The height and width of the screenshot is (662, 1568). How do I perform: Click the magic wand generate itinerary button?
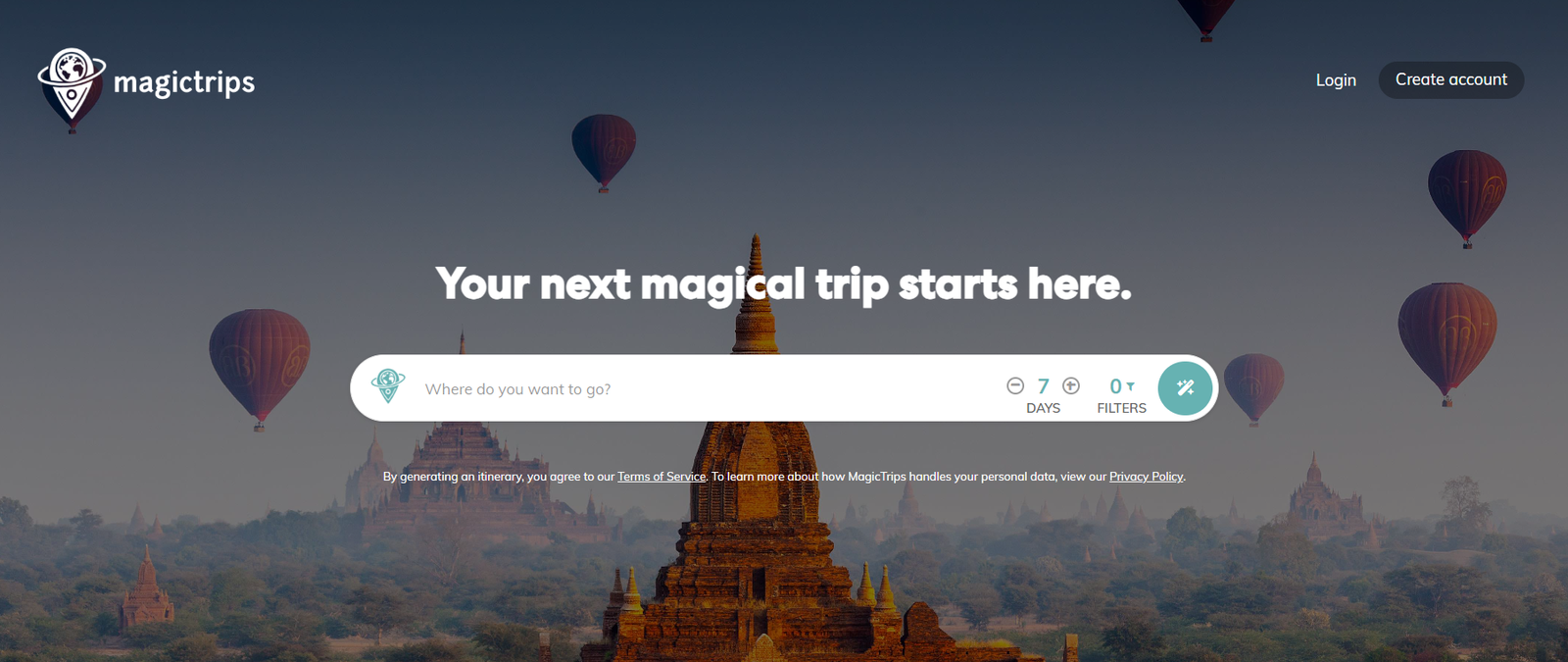point(1185,388)
